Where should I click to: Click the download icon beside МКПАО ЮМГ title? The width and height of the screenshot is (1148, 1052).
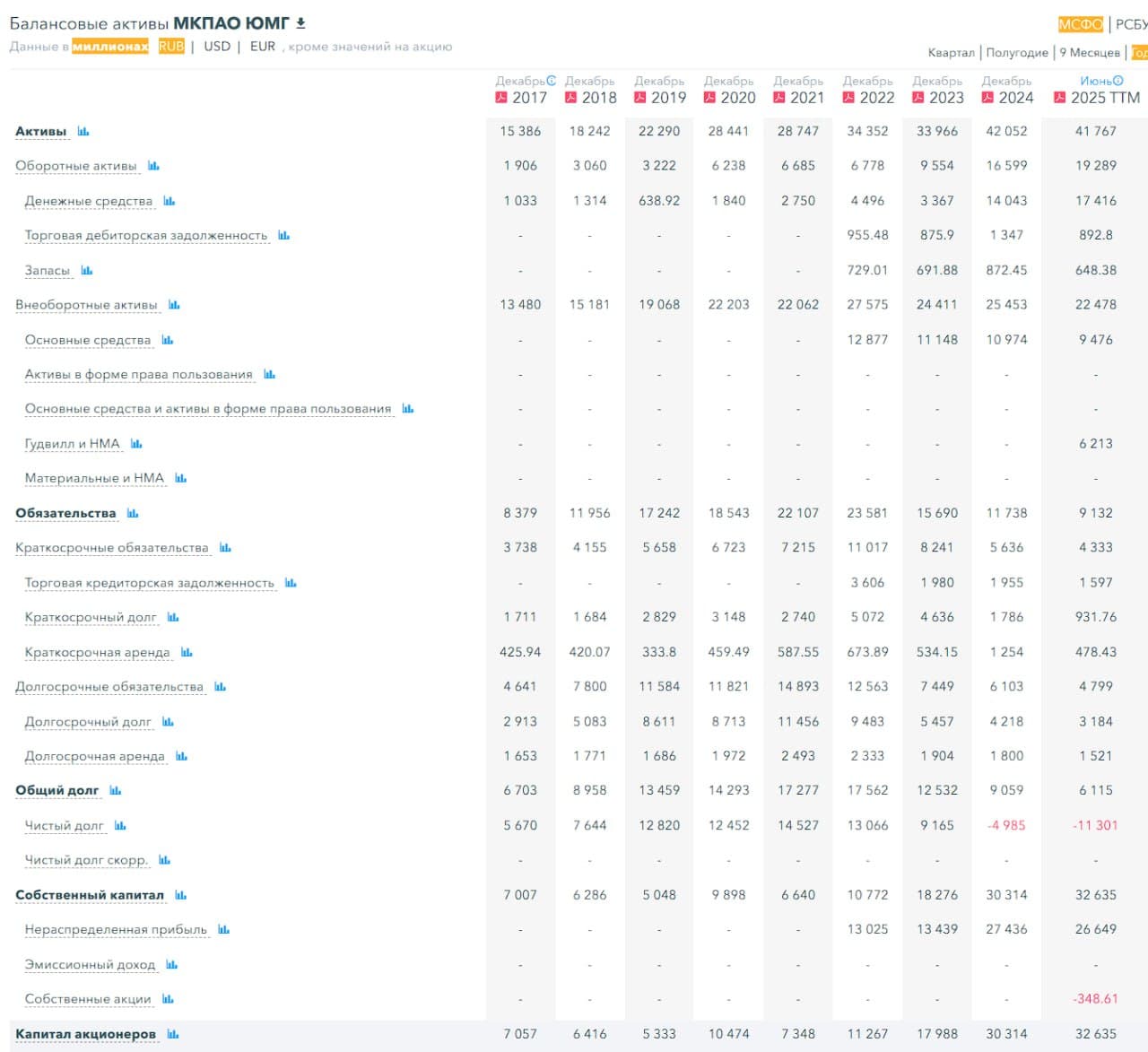tap(301, 23)
